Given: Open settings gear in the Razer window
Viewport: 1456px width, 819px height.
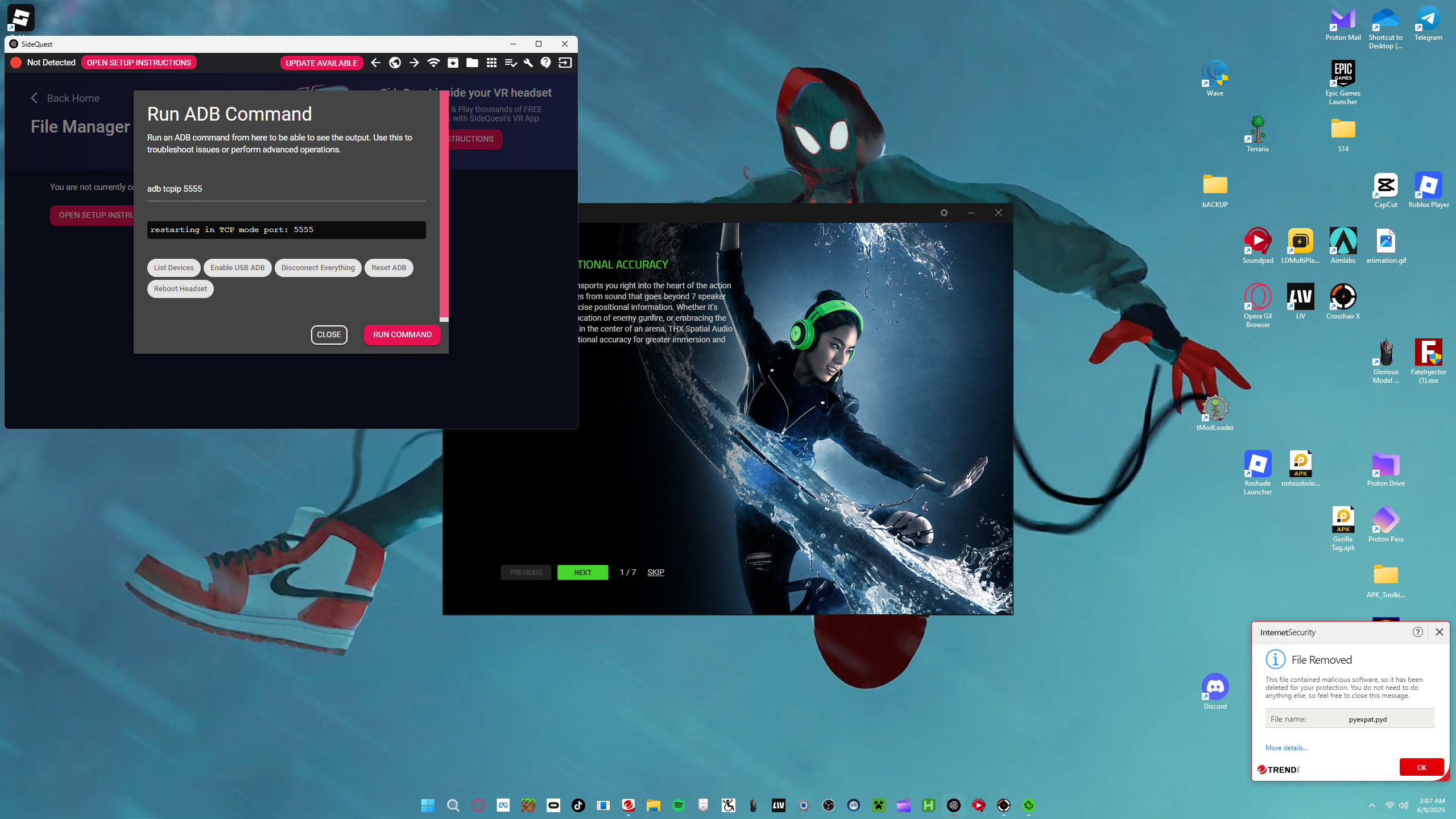Looking at the screenshot, I should 944,213.
